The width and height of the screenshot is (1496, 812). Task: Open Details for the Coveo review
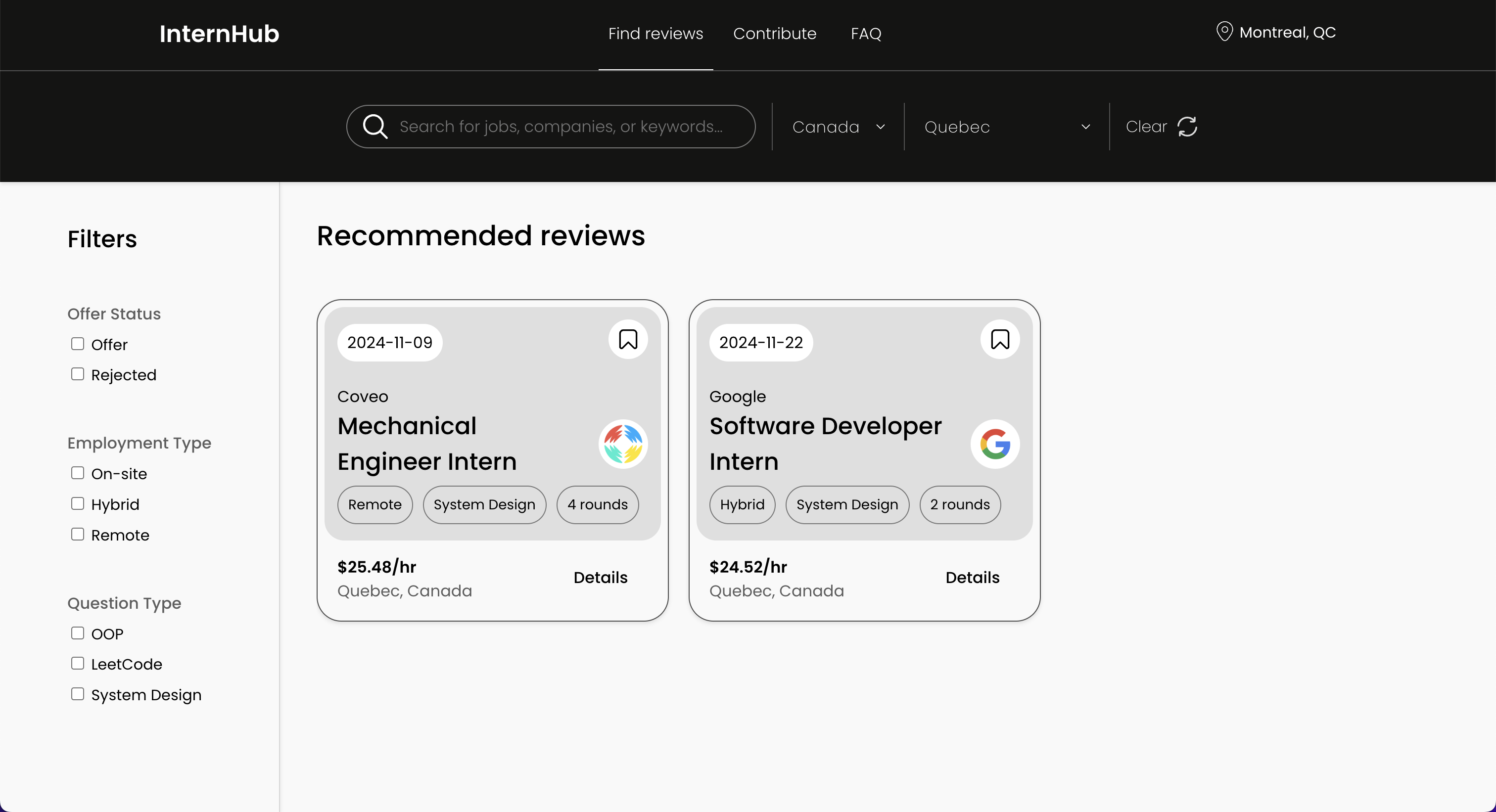[600, 578]
